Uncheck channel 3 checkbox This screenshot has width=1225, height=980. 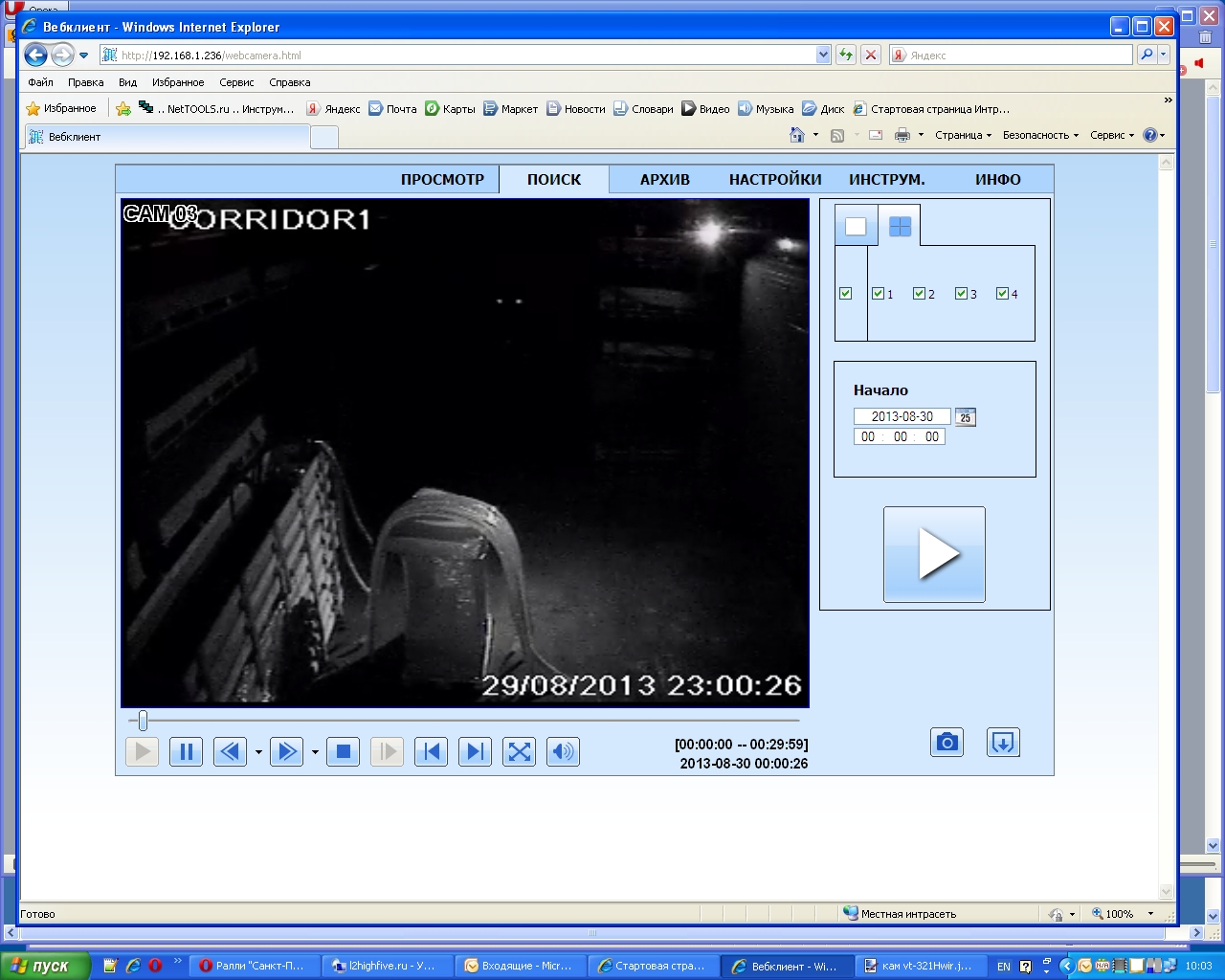[x=961, y=294]
